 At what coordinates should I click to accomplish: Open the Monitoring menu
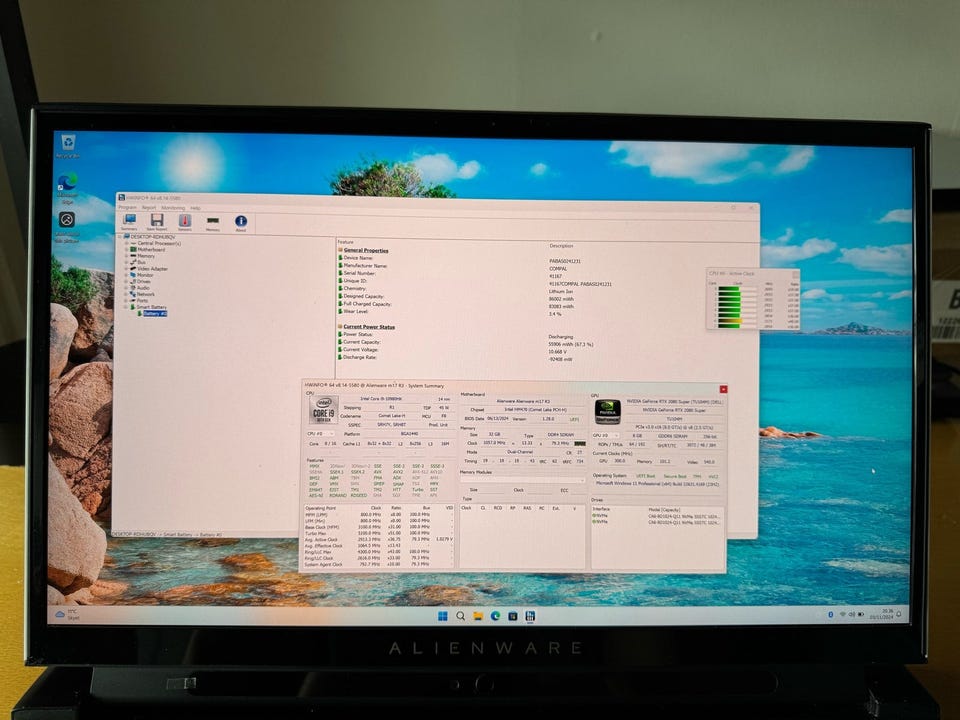click(x=173, y=208)
